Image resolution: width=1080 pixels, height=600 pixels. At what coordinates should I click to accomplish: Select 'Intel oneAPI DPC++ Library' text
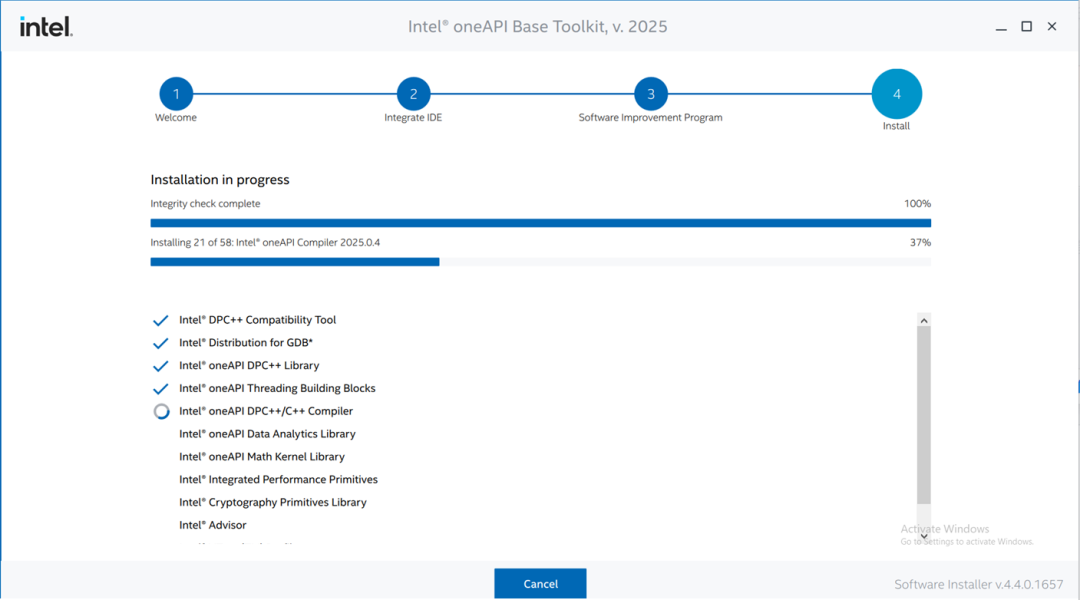coord(249,365)
